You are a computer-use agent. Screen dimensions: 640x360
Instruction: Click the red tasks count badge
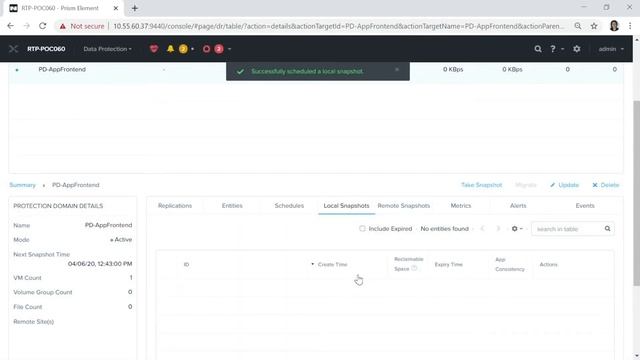click(x=219, y=49)
